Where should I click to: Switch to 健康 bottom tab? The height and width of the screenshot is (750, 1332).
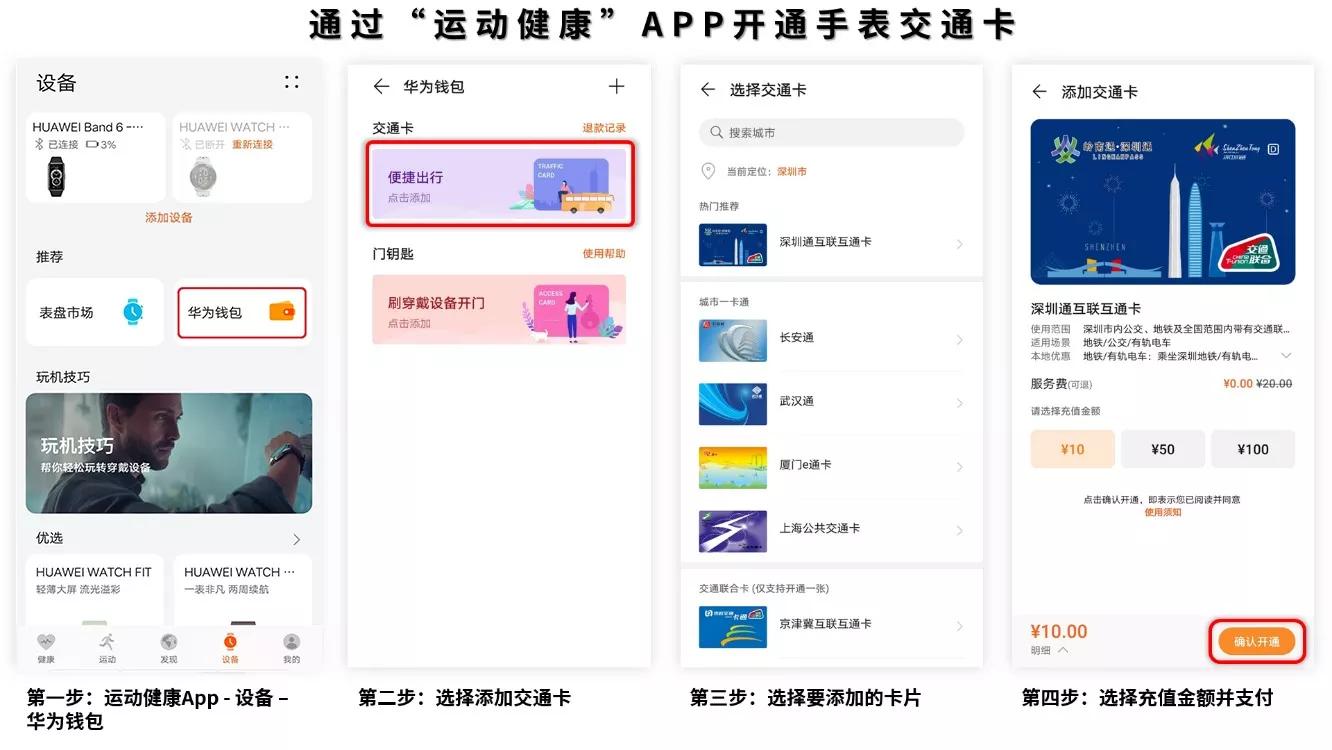(x=46, y=648)
